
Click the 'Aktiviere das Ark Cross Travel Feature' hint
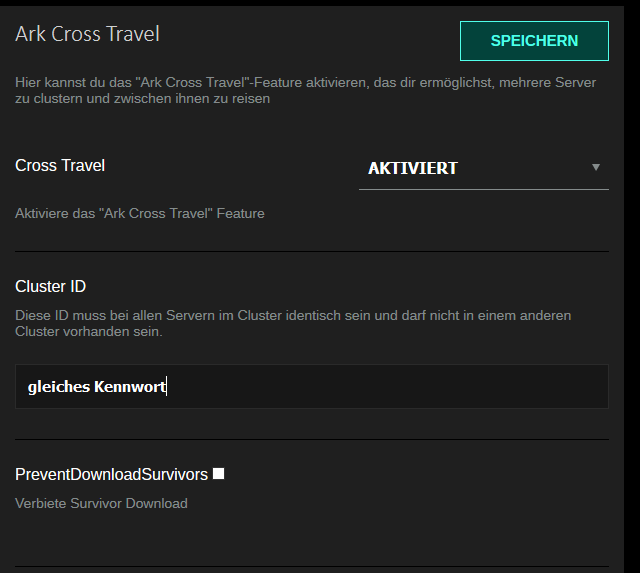click(140, 213)
